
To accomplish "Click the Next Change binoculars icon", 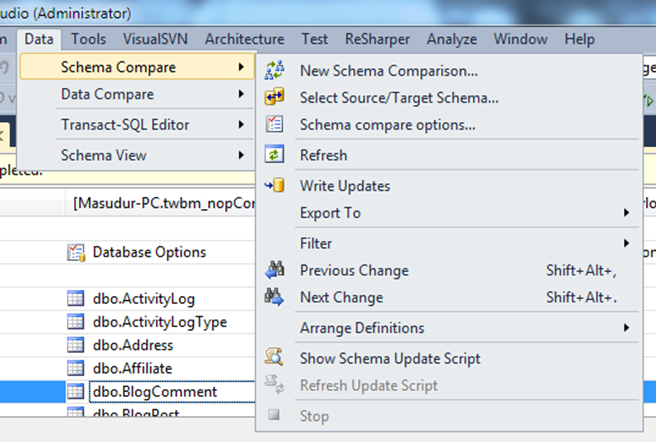I will pyautogui.click(x=273, y=297).
